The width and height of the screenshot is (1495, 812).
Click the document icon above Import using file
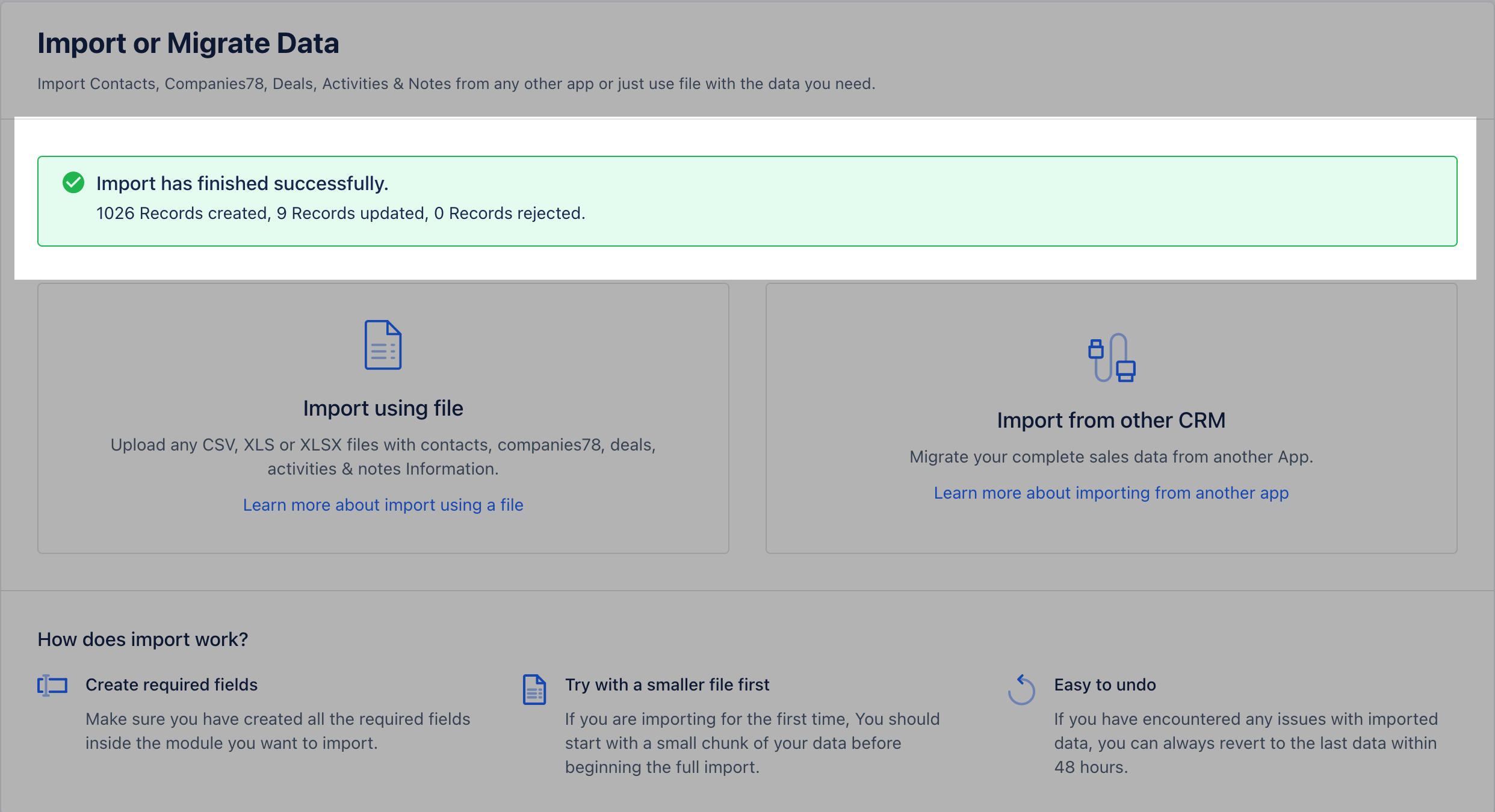click(x=383, y=345)
